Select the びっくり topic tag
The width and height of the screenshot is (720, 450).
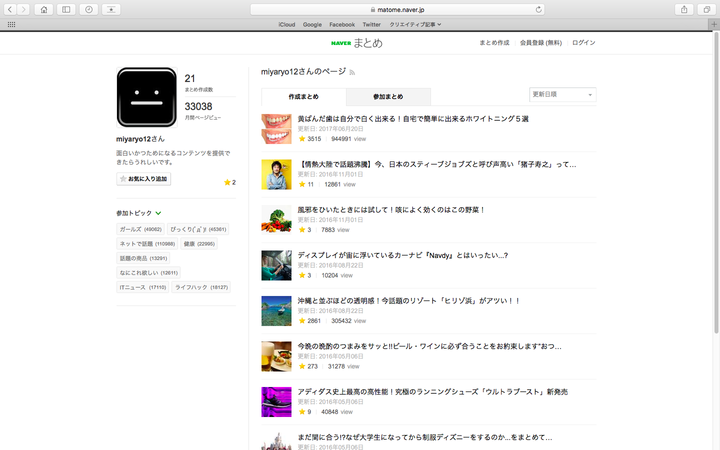[x=198, y=229]
